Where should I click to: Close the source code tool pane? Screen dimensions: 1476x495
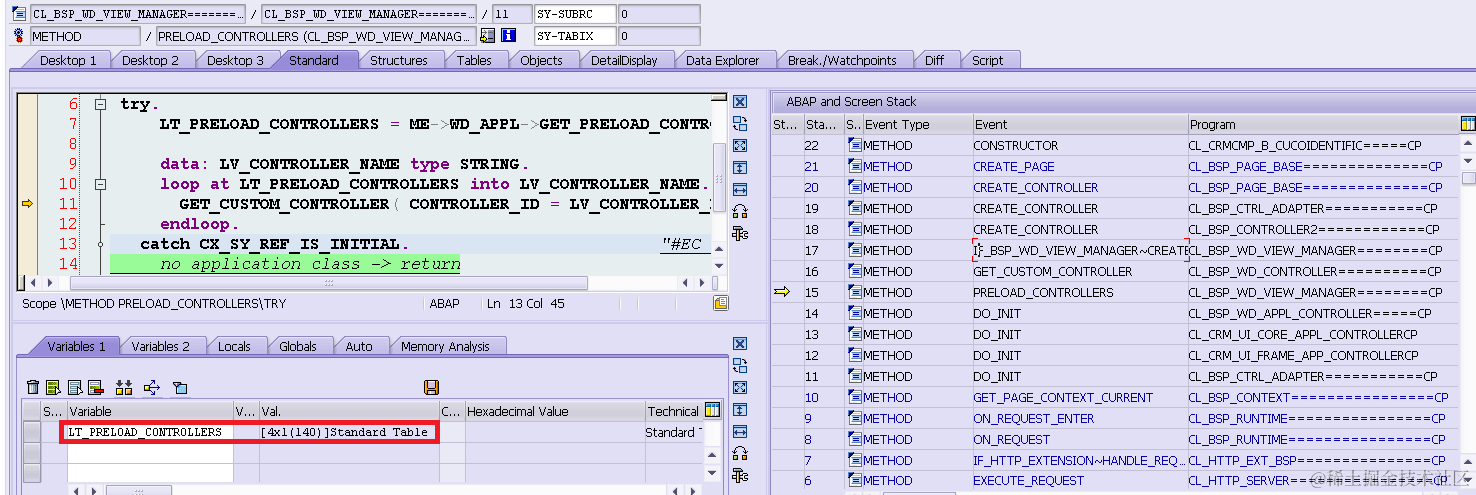tap(740, 102)
